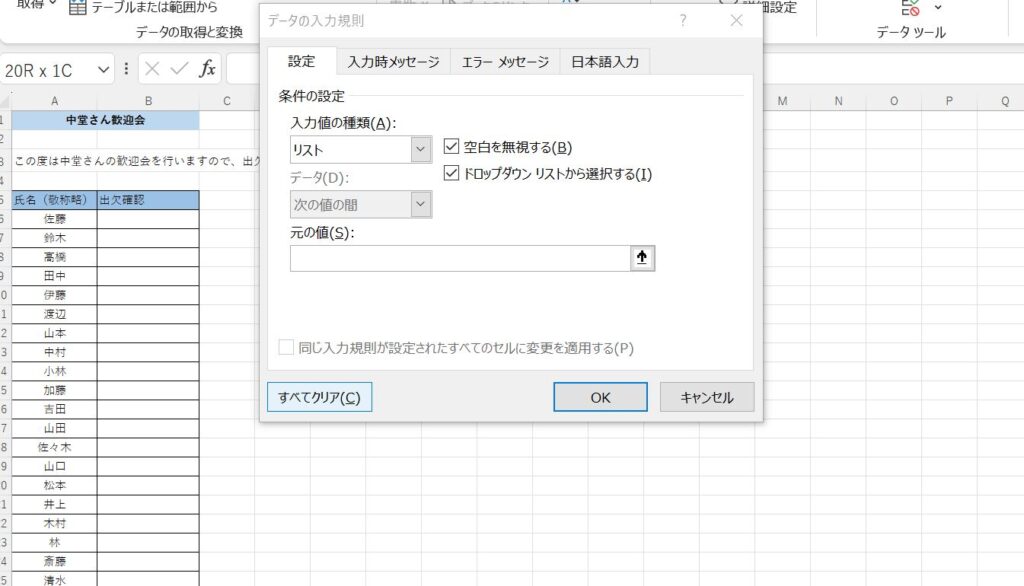Uncheck ドロップダウン リストから選択する option
The image size is (1024, 586).
coord(451,174)
